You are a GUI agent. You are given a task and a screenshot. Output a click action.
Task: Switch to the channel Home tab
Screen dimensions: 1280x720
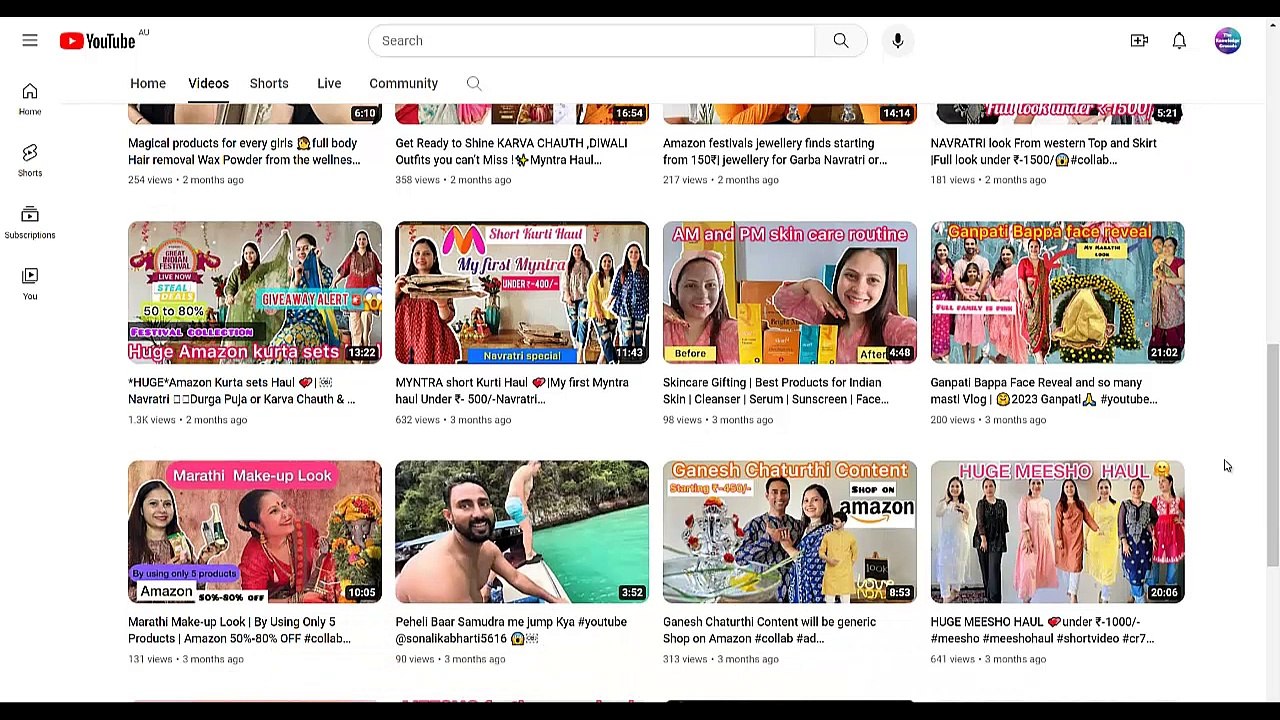coord(148,84)
